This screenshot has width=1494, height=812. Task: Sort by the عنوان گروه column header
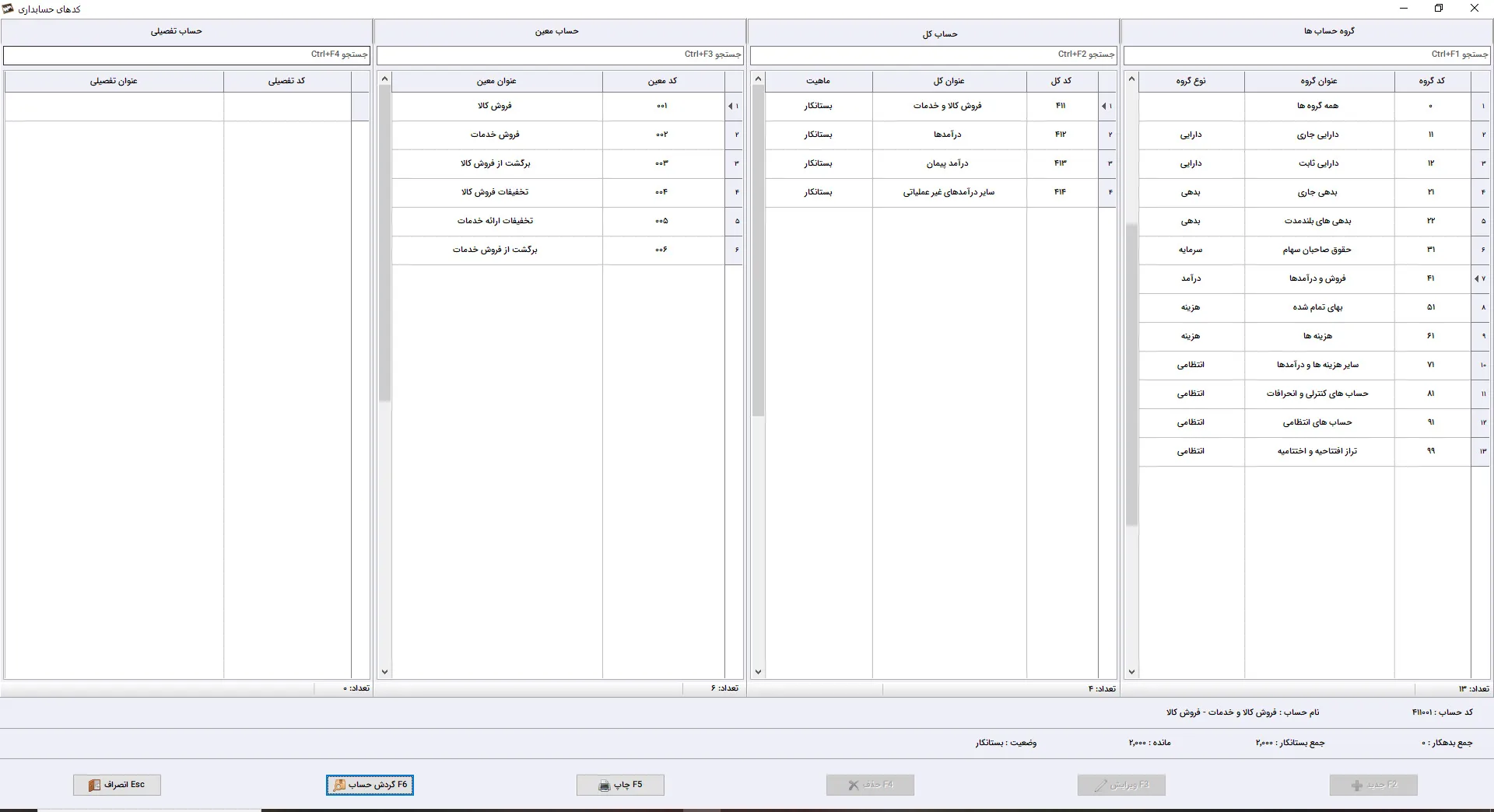[1319, 81]
